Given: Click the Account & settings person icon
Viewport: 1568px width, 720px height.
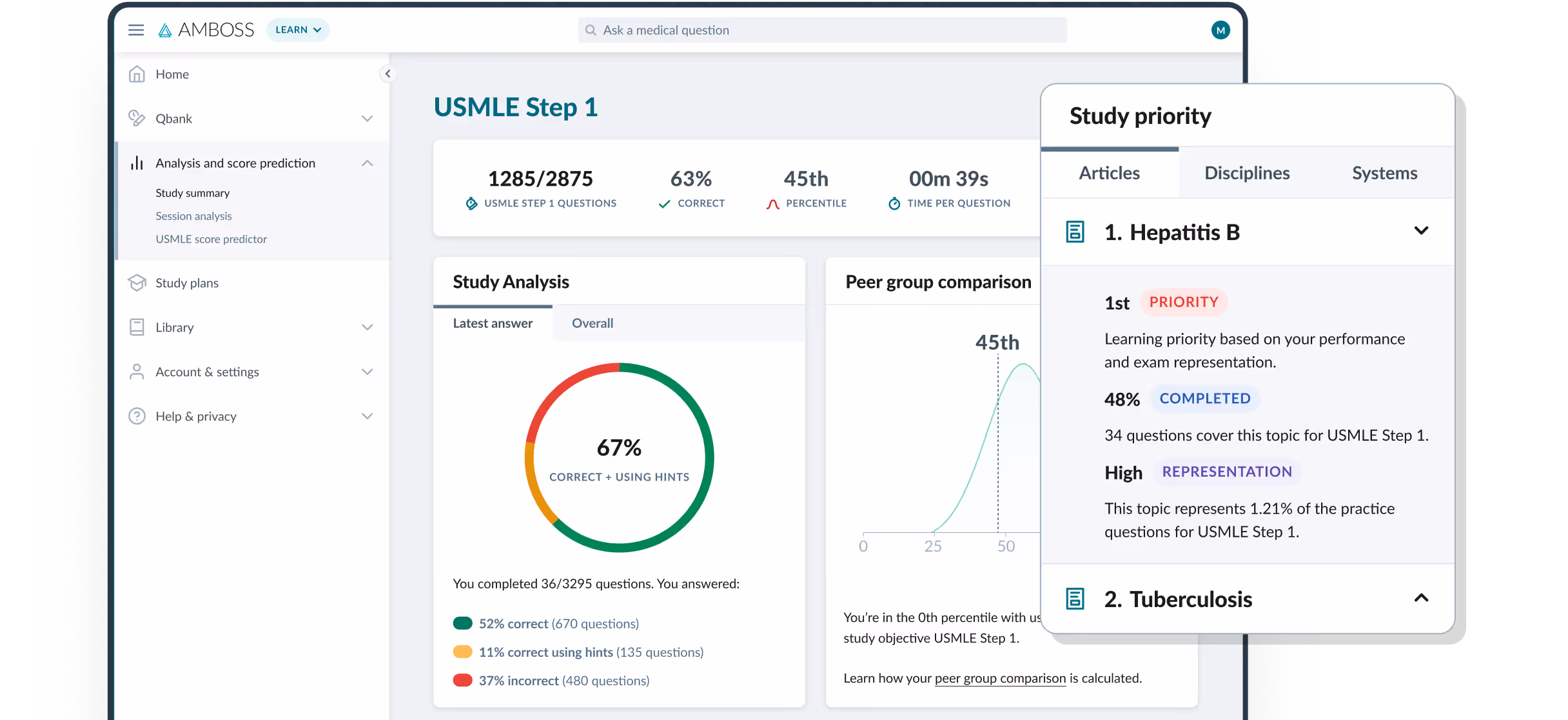Looking at the screenshot, I should (137, 372).
